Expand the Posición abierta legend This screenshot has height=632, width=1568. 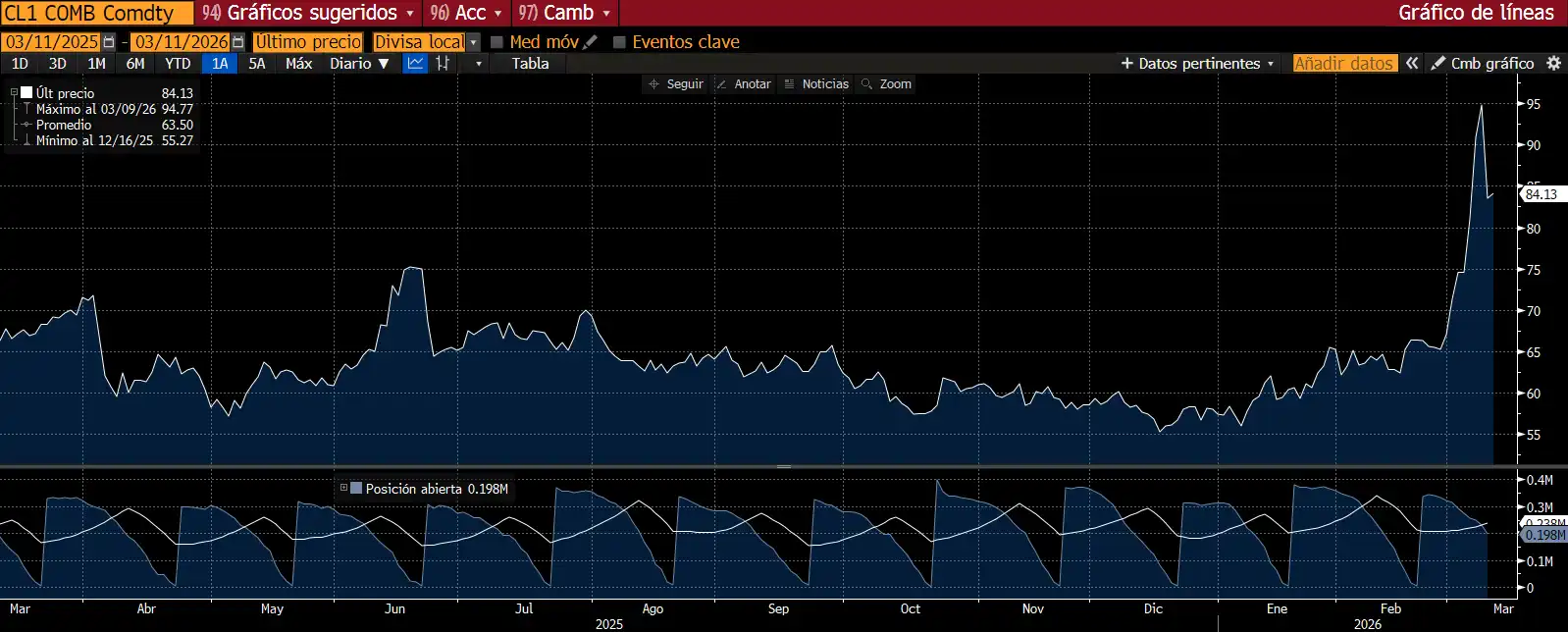pos(343,488)
